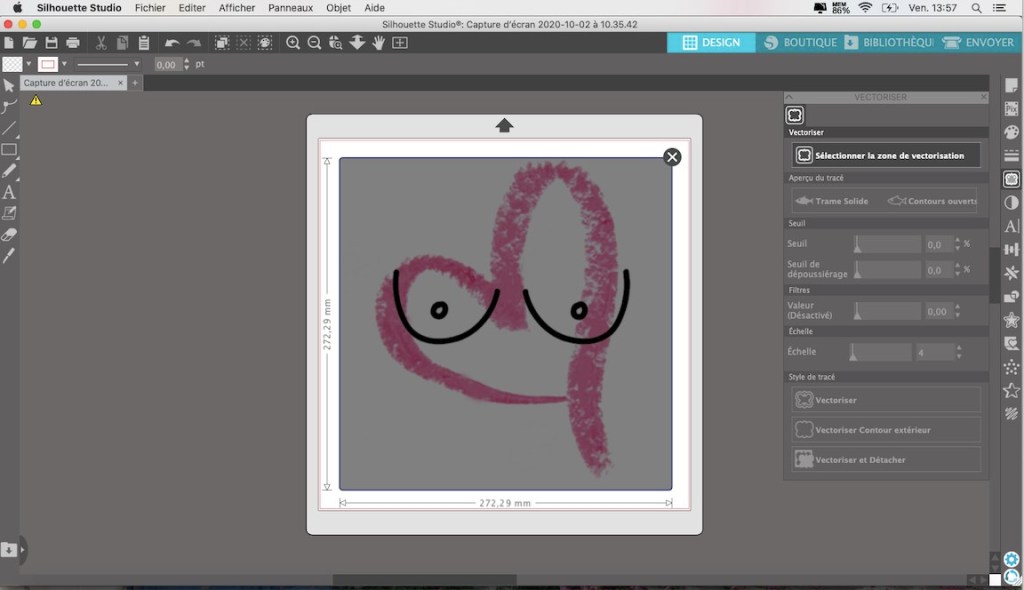The height and width of the screenshot is (590, 1024).
Task: Open the line color dropdown arrow
Action: pos(64,64)
